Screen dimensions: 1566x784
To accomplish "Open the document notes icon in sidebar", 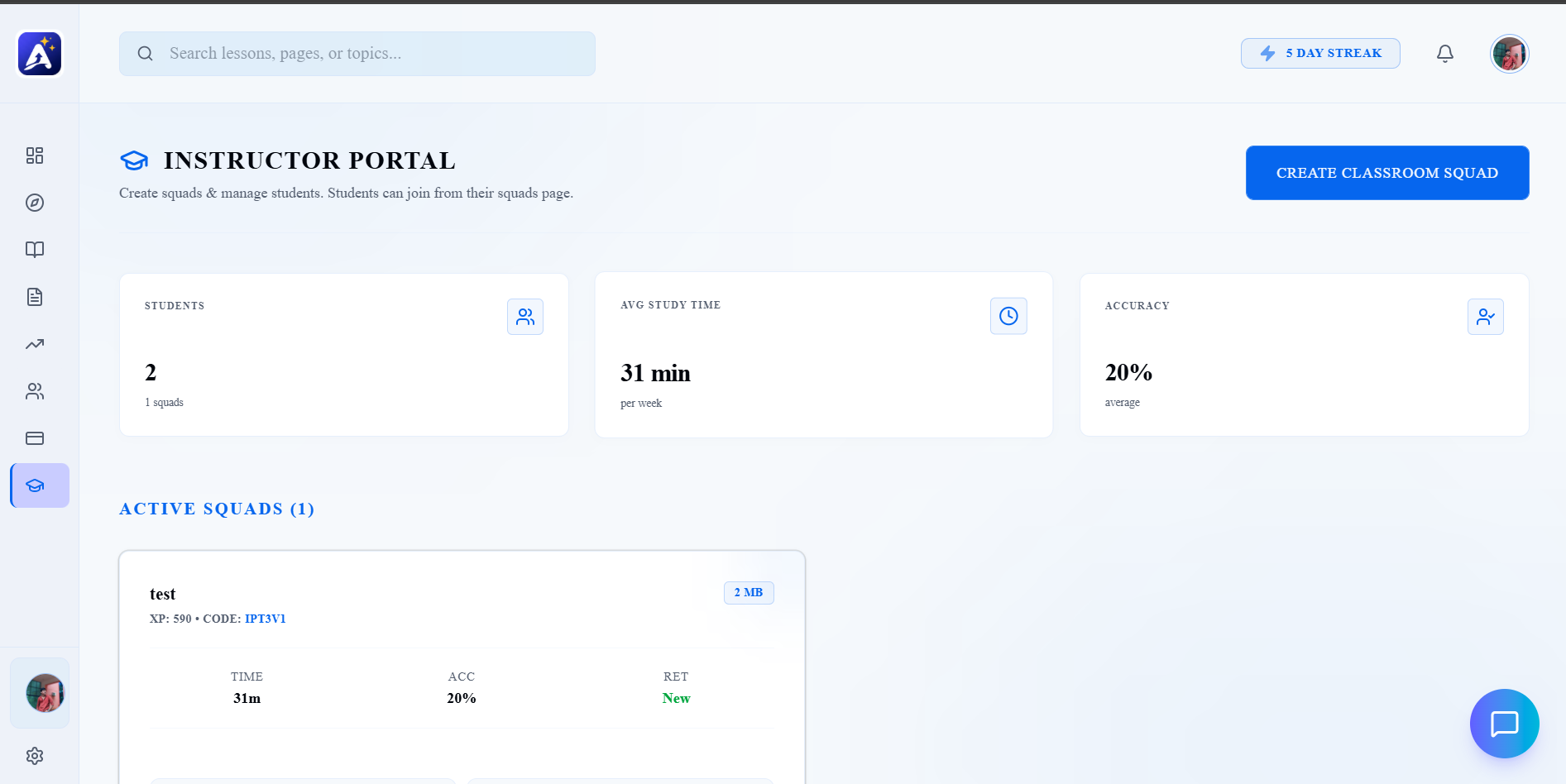I will pos(35,297).
